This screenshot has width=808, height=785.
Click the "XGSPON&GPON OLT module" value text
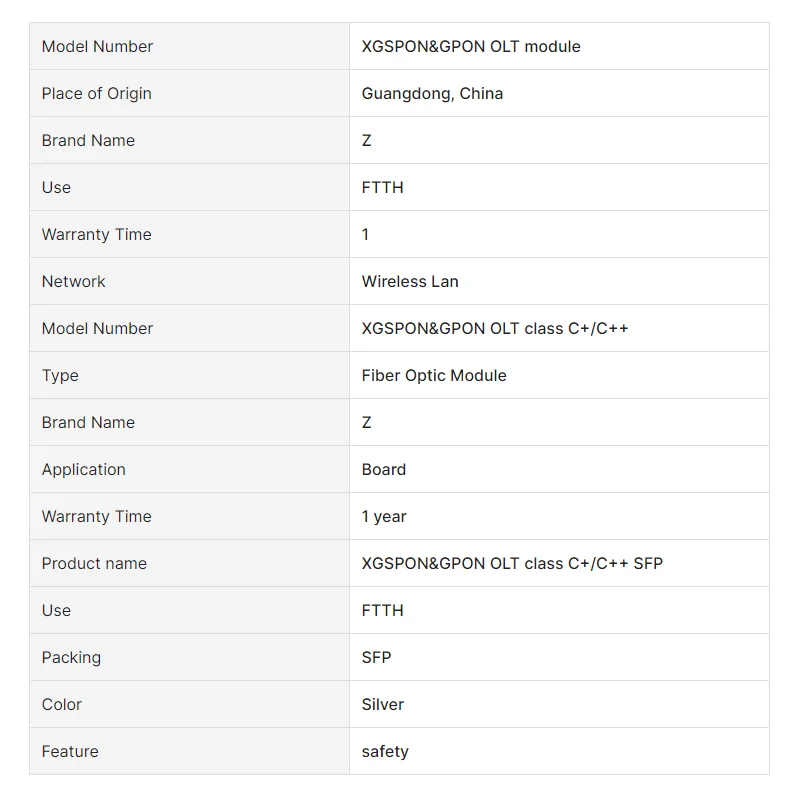471,46
